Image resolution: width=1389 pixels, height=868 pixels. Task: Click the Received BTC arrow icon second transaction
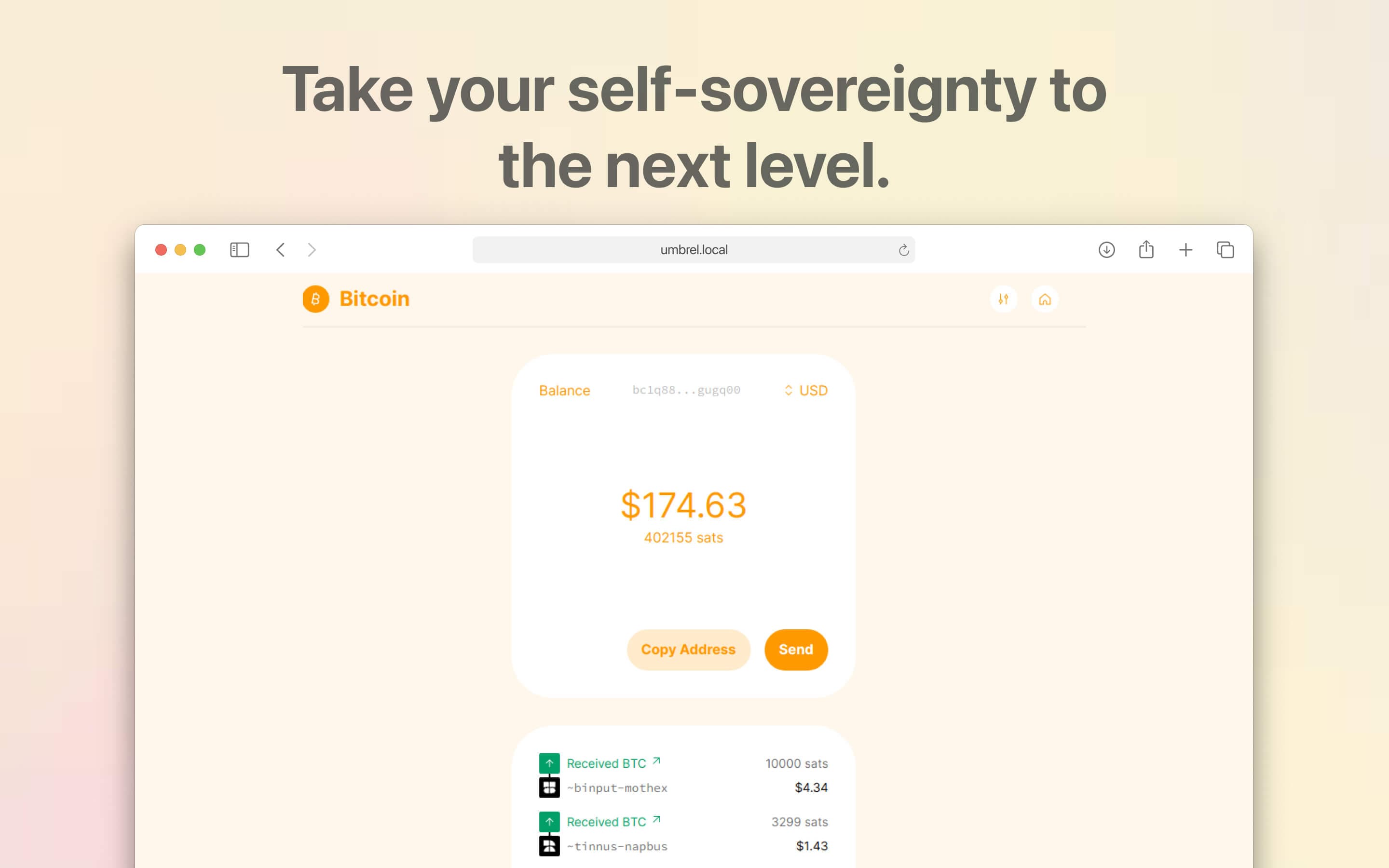658,821
